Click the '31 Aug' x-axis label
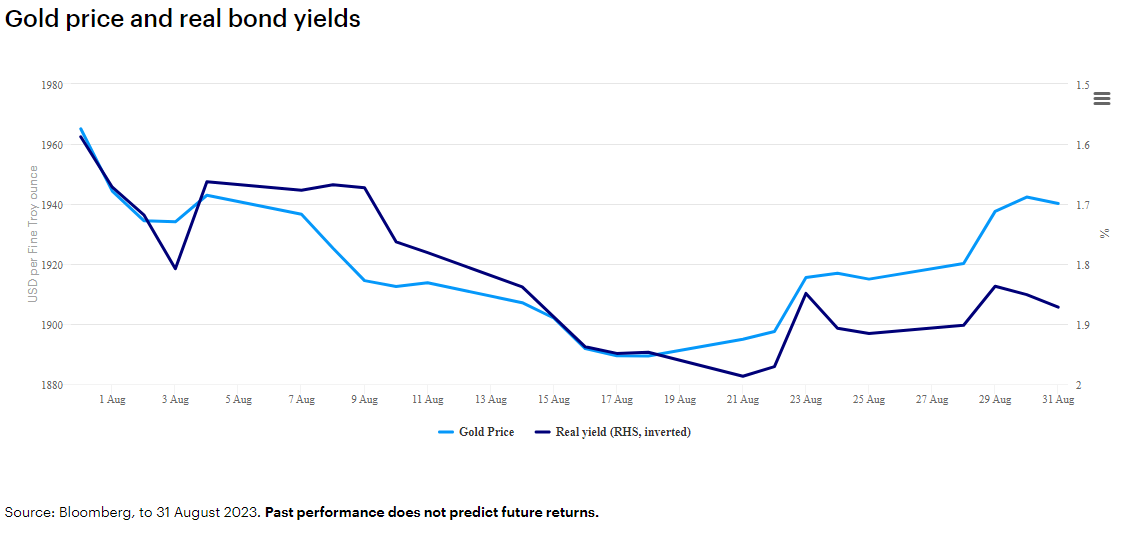This screenshot has width=1135, height=535. (x=1058, y=400)
